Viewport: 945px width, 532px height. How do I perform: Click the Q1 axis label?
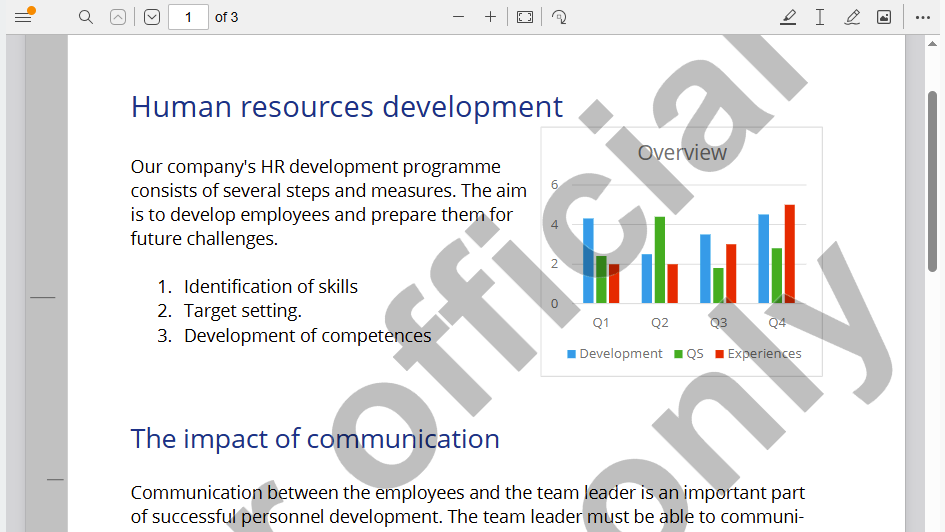coord(601,322)
